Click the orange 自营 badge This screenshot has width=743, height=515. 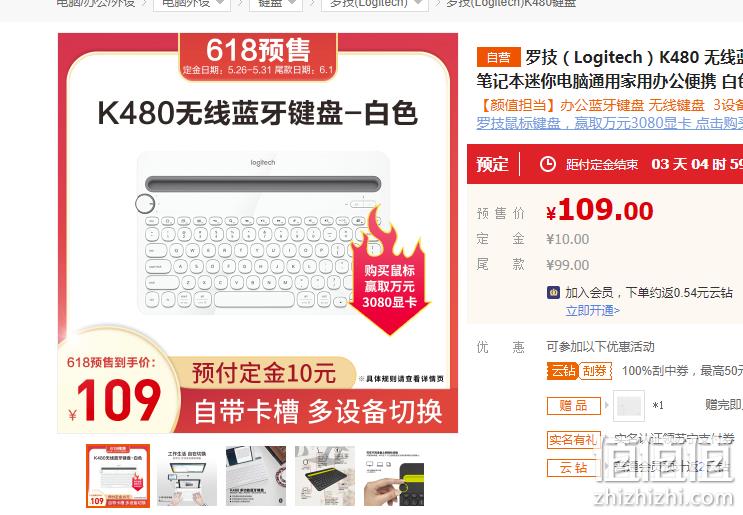tap(498, 57)
